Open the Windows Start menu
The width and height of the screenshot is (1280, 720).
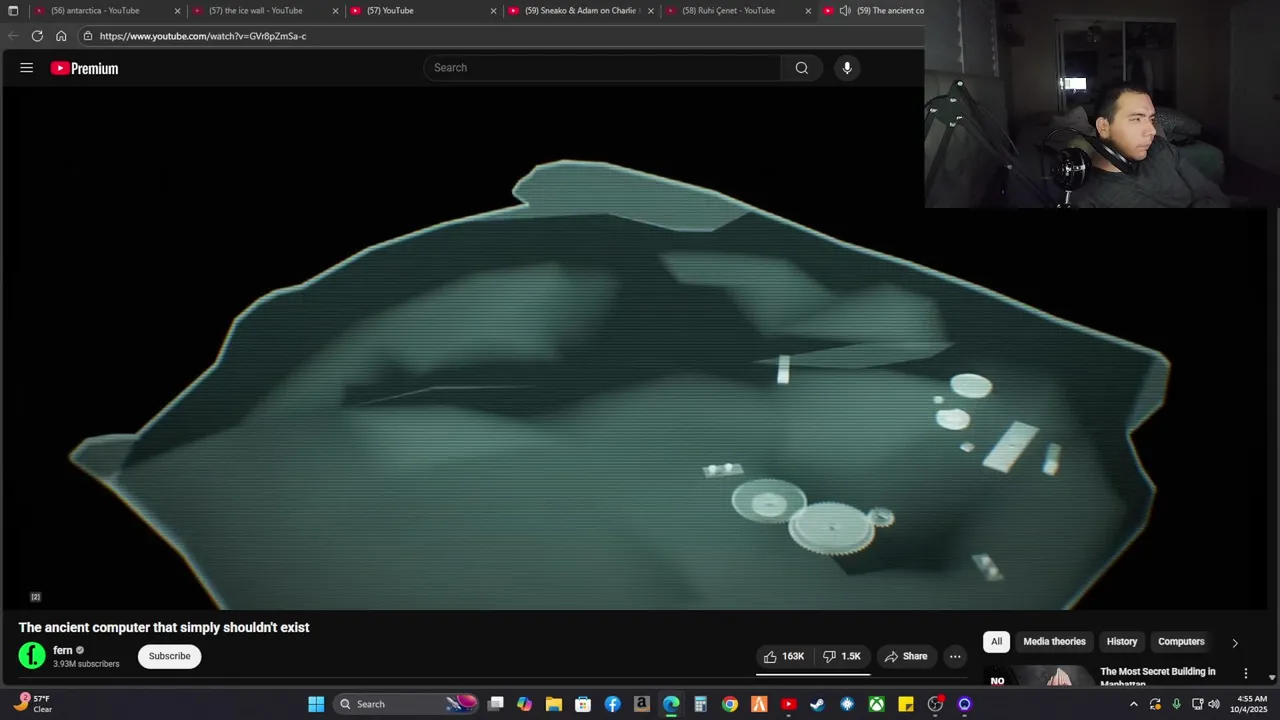(x=316, y=704)
